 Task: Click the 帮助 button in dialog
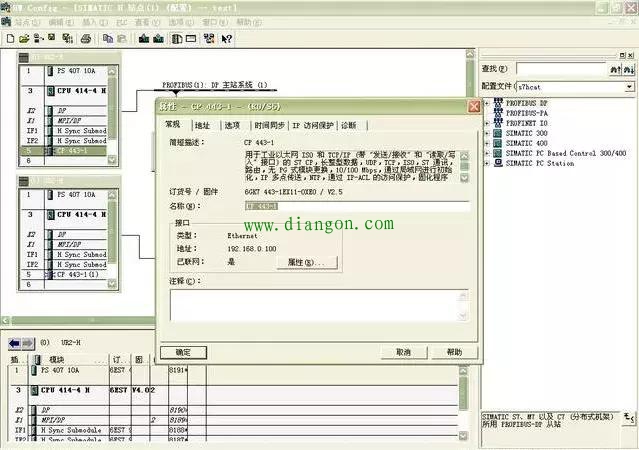point(454,352)
